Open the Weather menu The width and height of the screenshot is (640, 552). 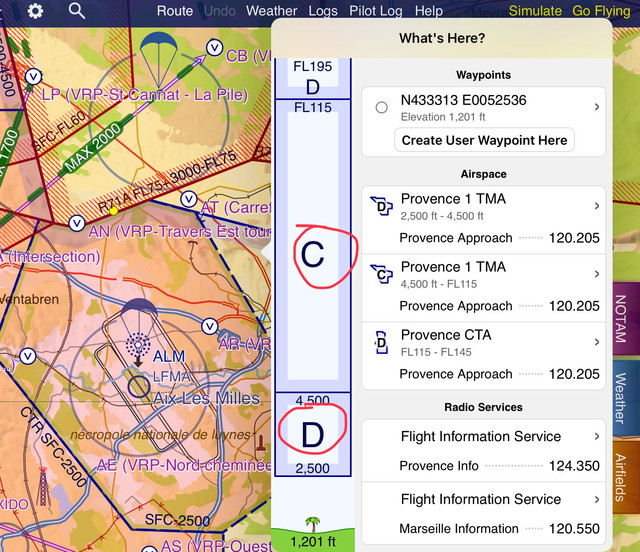pos(271,11)
